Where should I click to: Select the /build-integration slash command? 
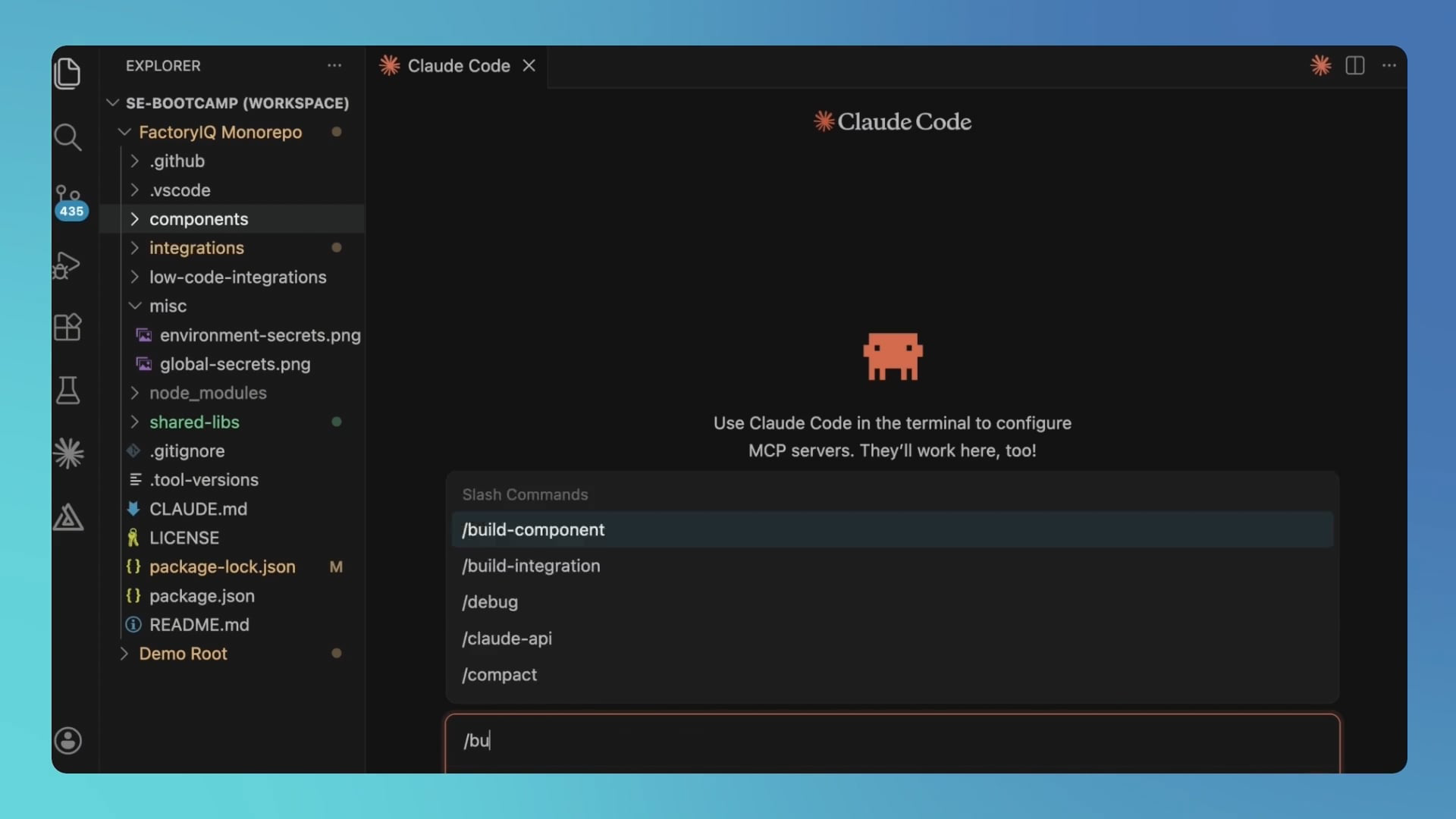click(531, 566)
